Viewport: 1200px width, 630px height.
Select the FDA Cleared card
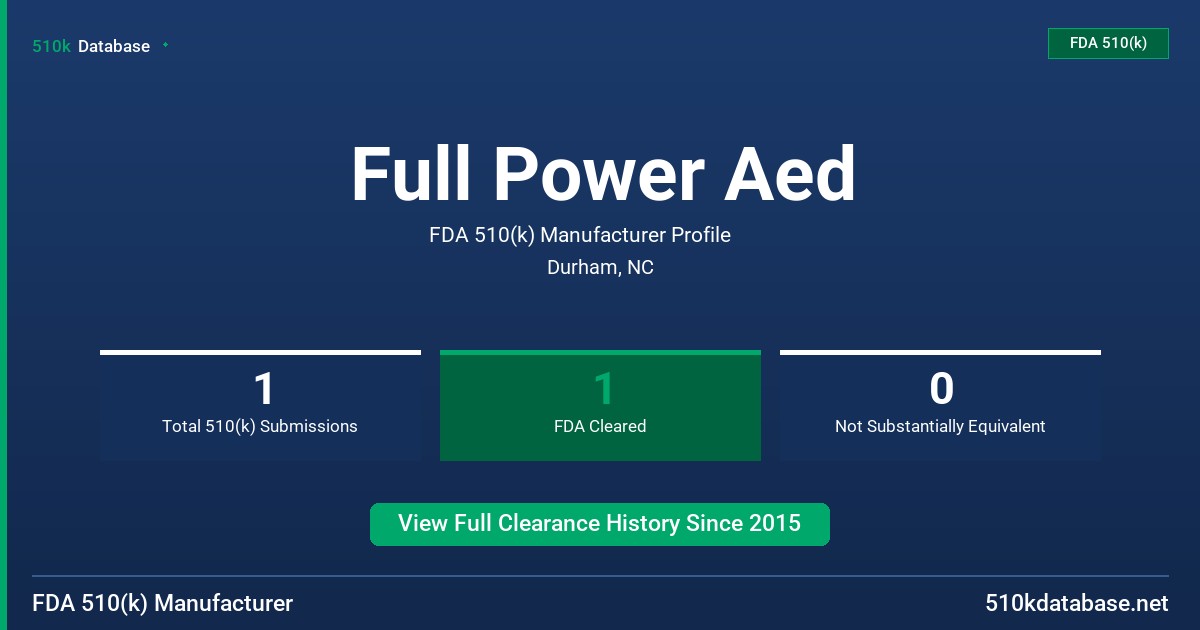600,406
